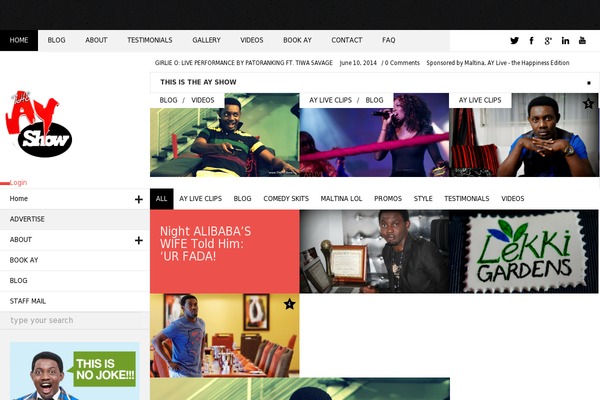
Task: Open CONTACT in top navigation
Action: 347,40
